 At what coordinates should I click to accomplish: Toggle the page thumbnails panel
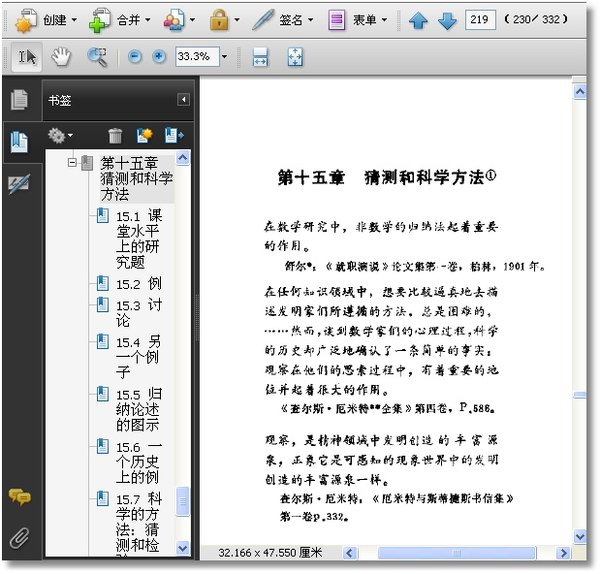tap(18, 100)
